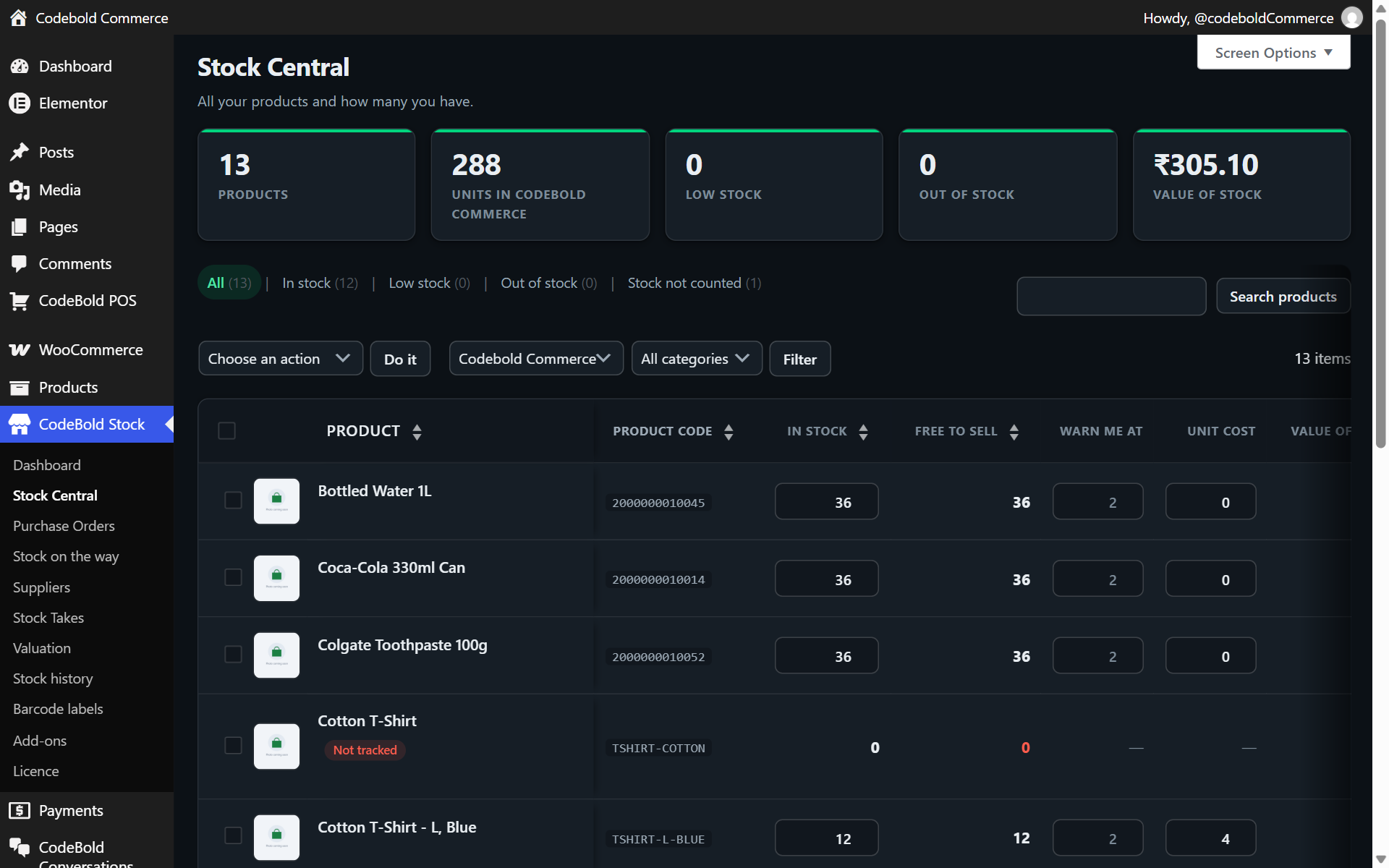This screenshot has width=1389, height=868.
Task: Open Cotton T-Shirt product thumbnail
Action: pos(276,746)
